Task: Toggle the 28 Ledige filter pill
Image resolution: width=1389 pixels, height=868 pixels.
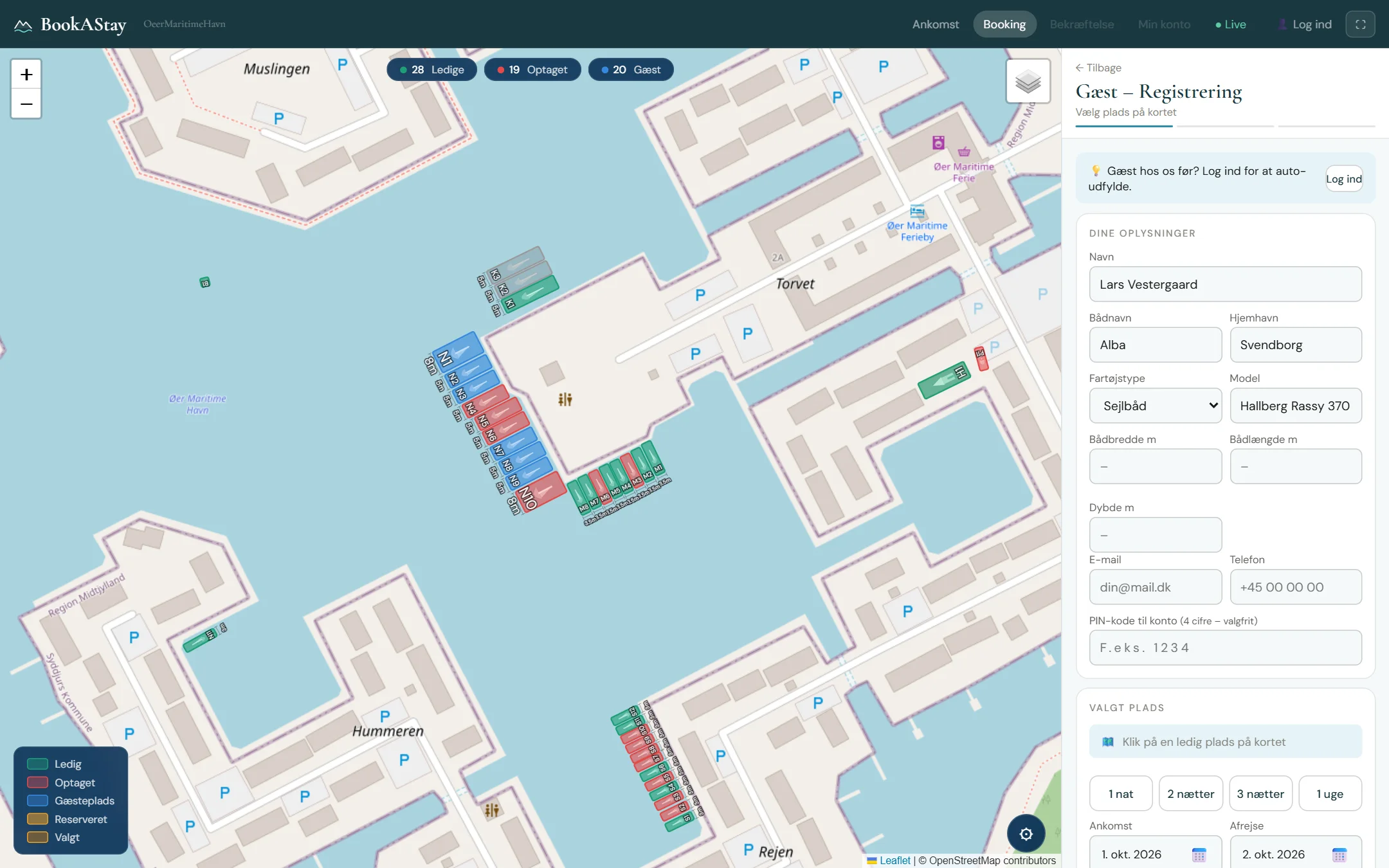Action: tap(431, 69)
